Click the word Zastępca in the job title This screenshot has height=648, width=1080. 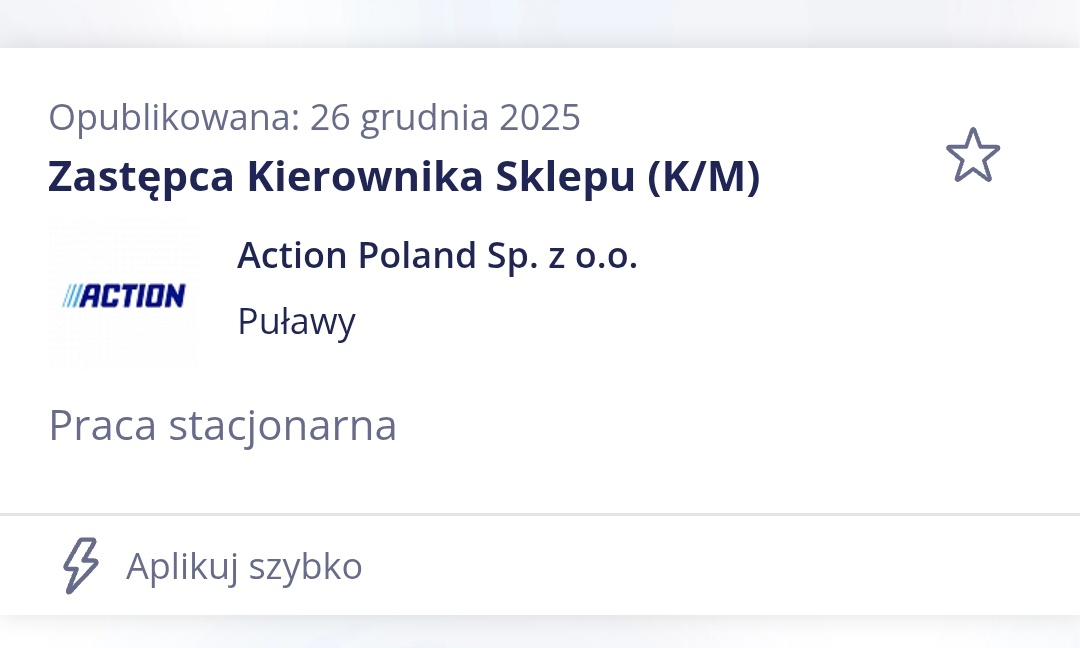141,177
